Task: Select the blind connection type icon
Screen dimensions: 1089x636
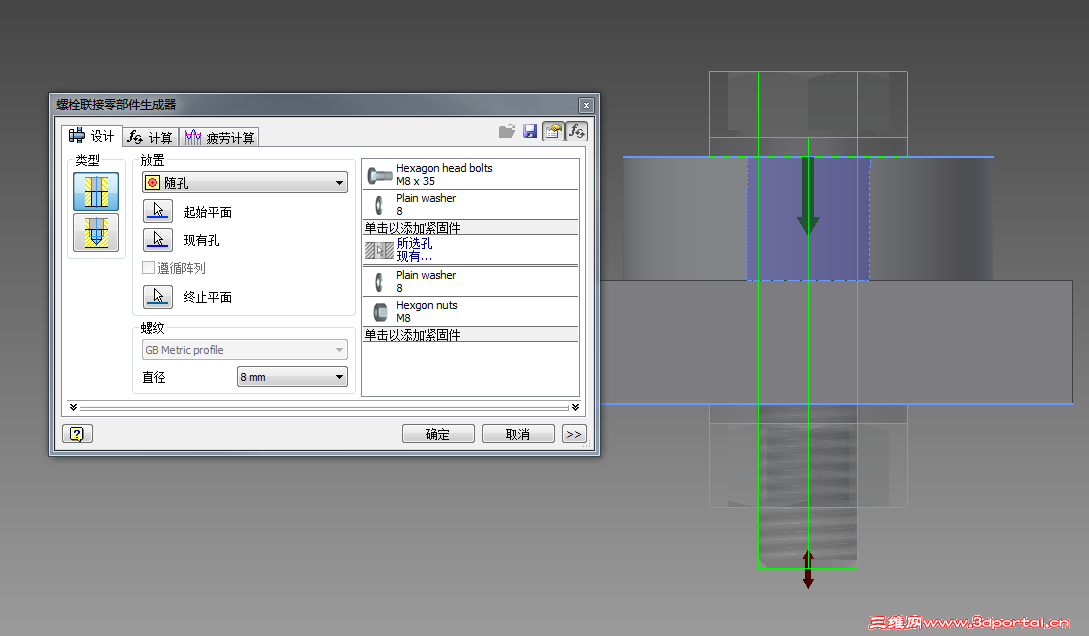Action: (x=96, y=233)
